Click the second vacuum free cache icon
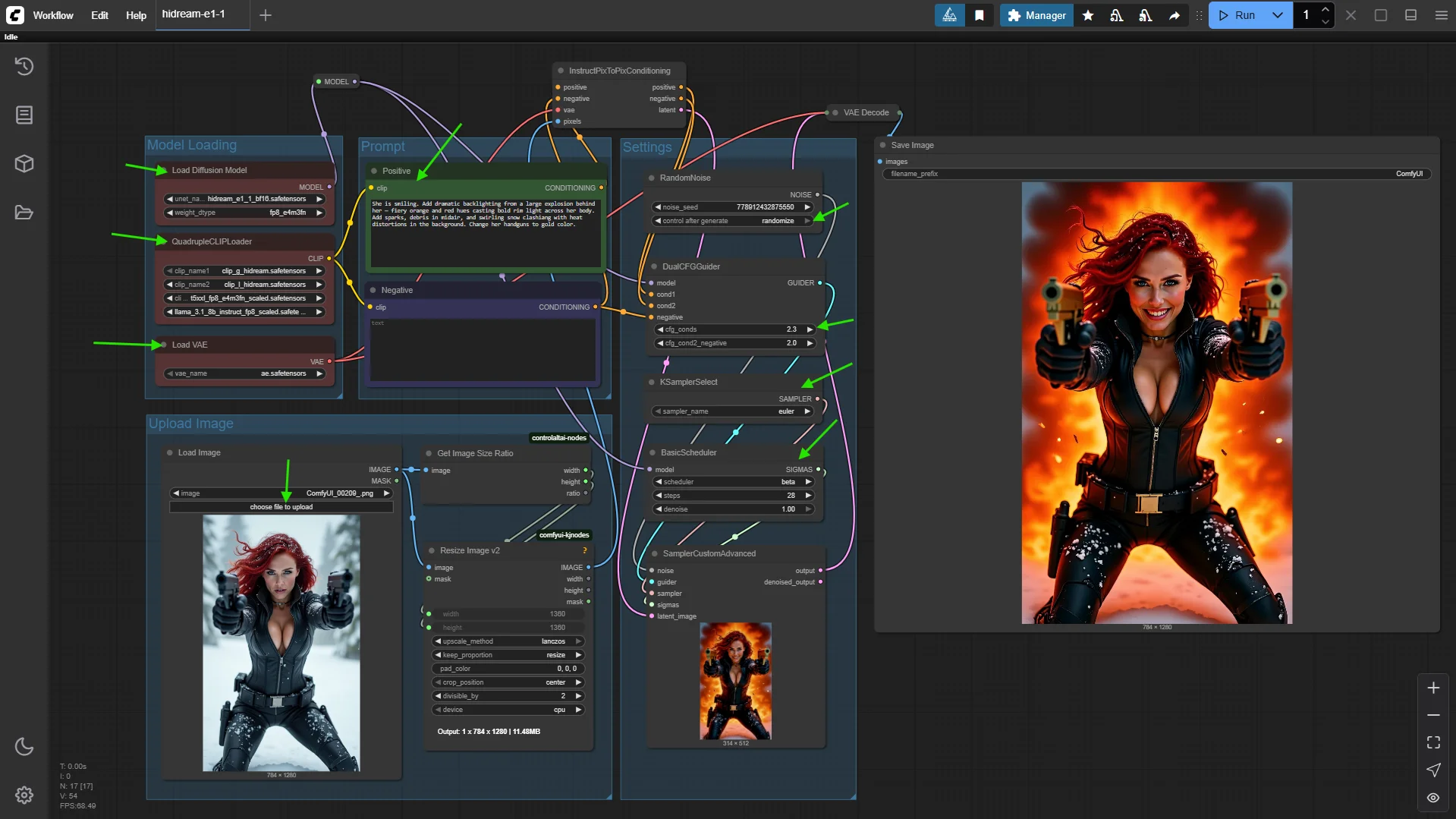The image size is (1456, 819). [1146, 15]
